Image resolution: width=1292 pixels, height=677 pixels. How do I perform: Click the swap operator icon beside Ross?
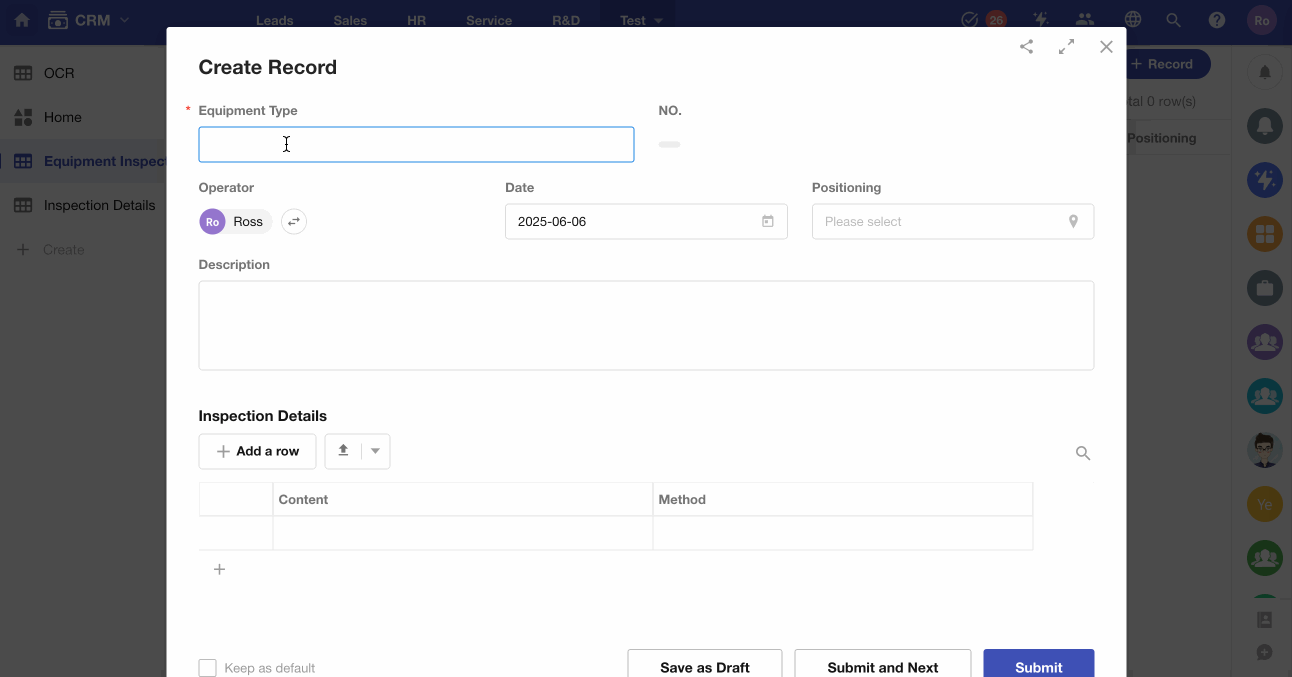click(293, 222)
